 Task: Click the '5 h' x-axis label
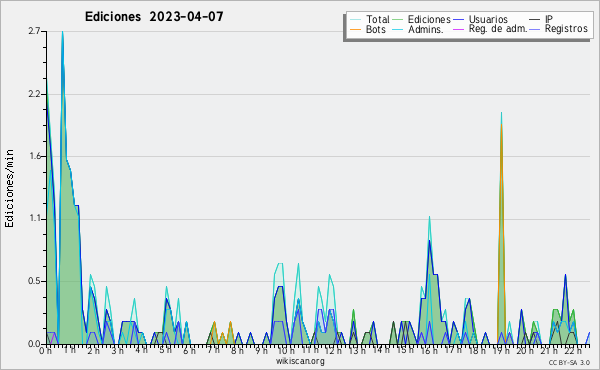pos(165,350)
